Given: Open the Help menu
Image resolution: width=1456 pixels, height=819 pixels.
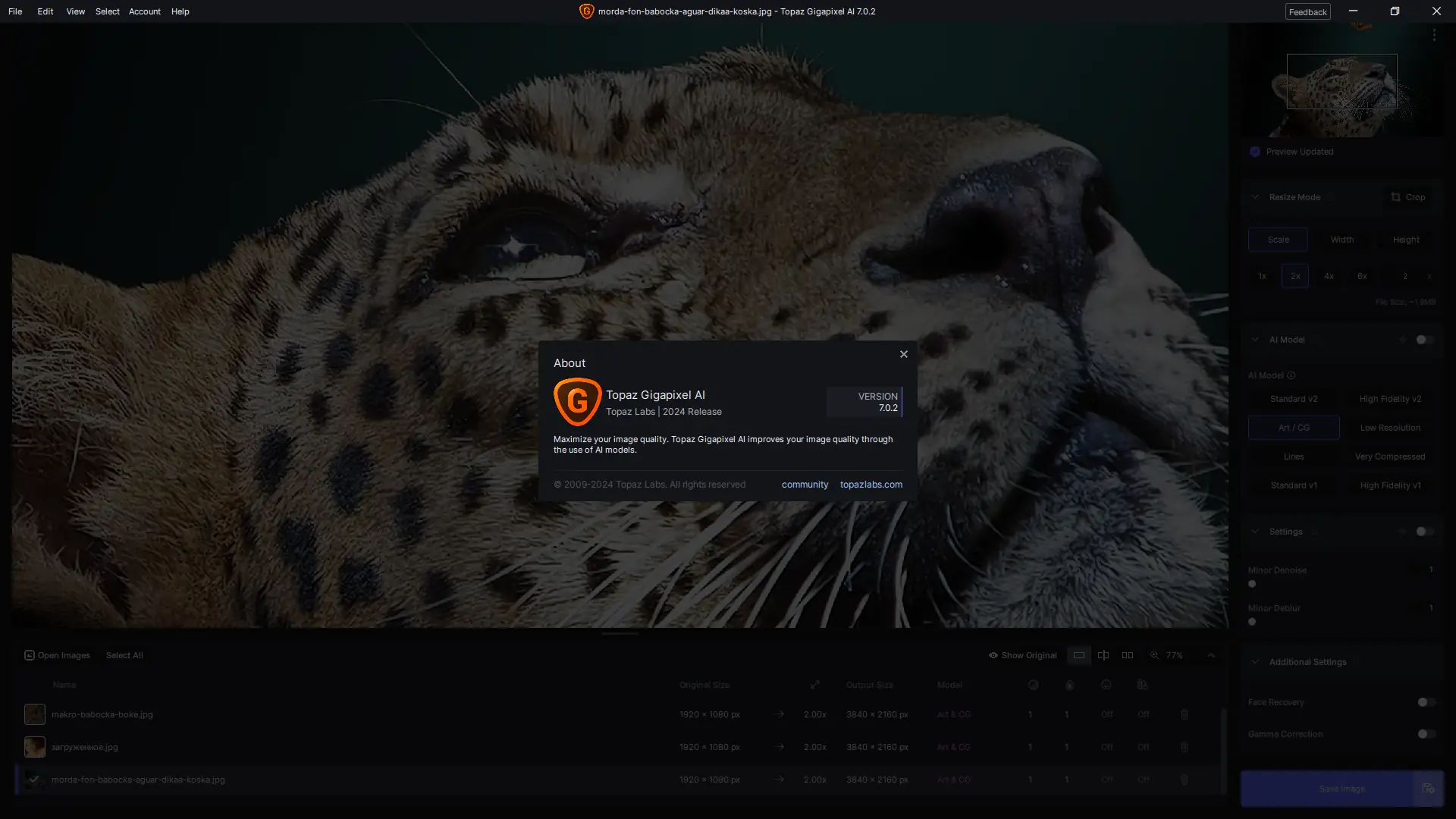Looking at the screenshot, I should click(180, 11).
